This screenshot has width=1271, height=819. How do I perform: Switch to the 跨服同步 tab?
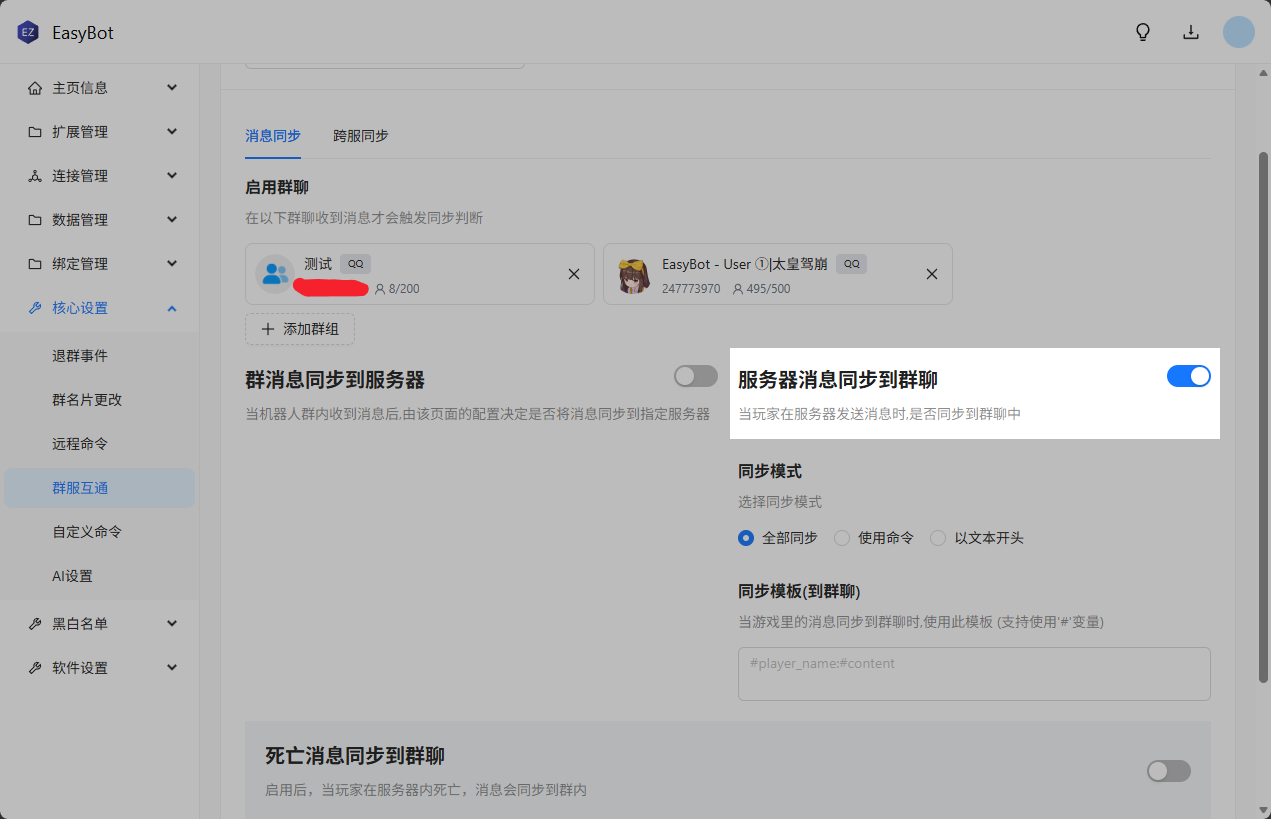point(360,136)
